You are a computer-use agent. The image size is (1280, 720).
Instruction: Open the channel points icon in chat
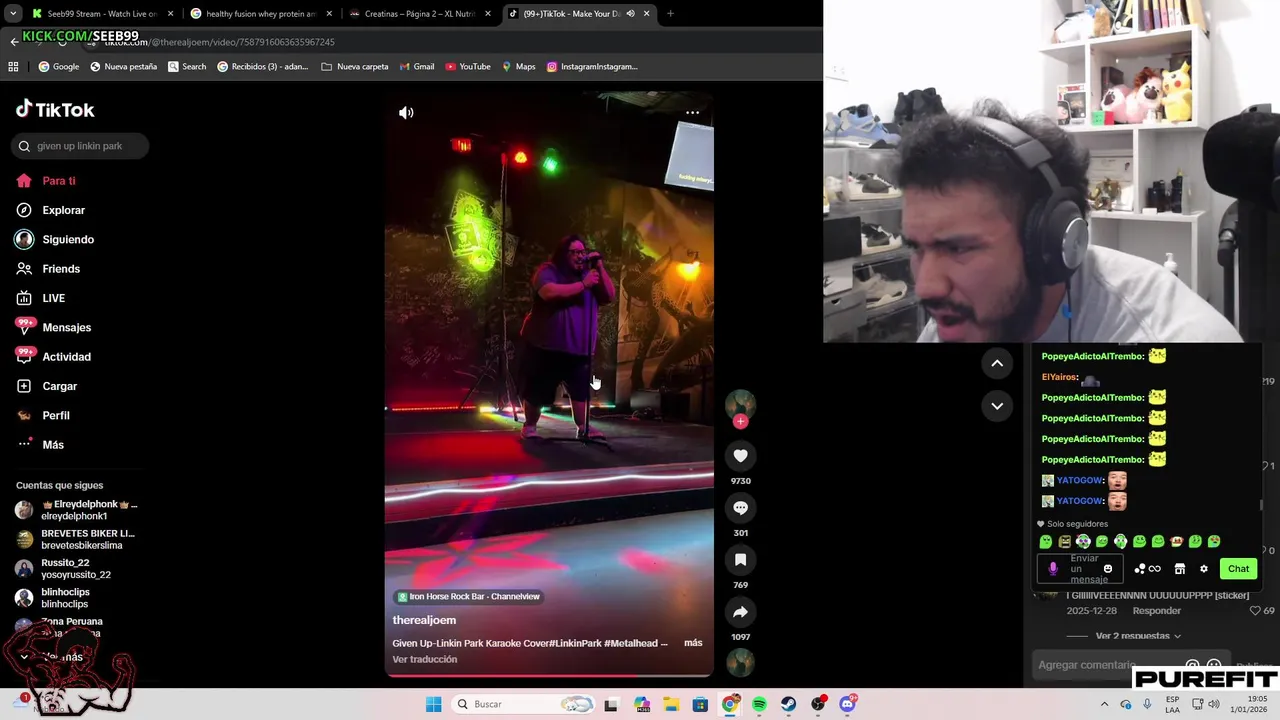pos(1147,569)
